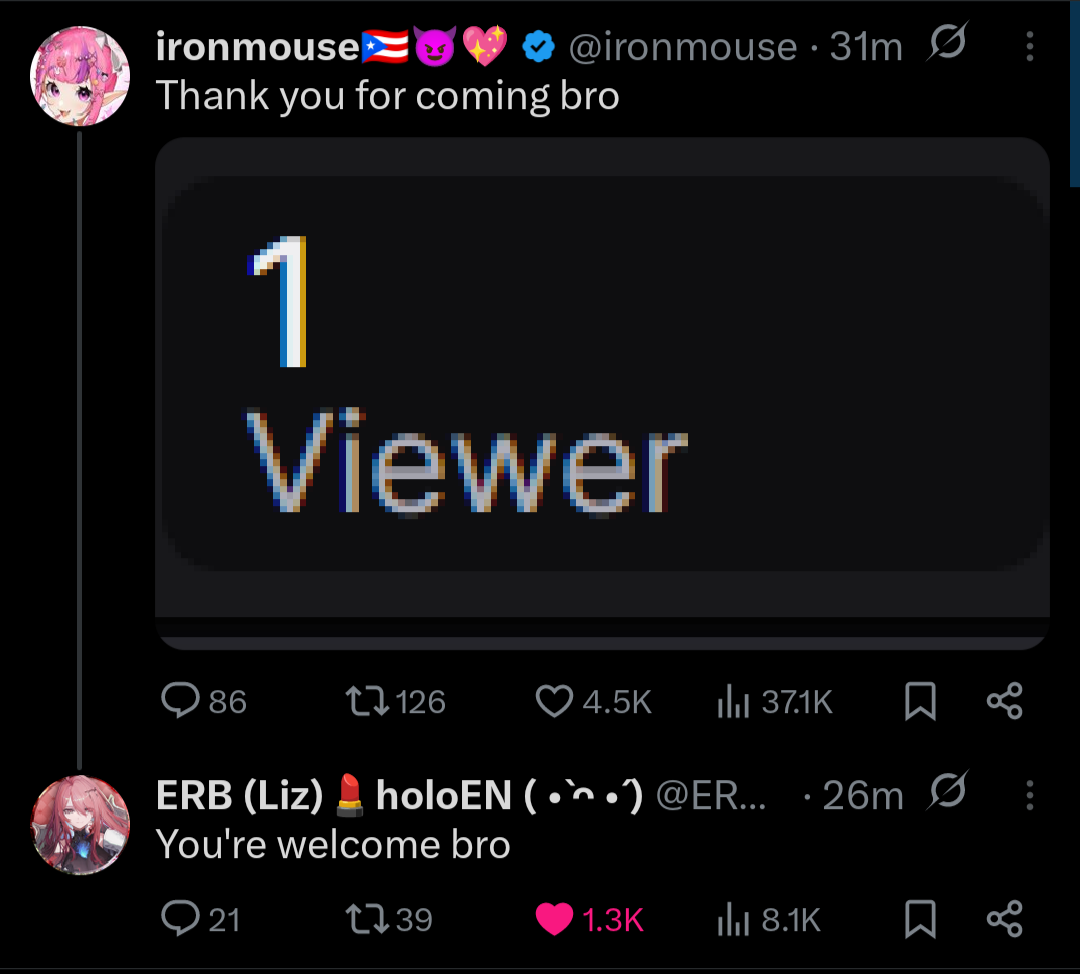Bookmark ERB's reply tweet
Image resolution: width=1080 pixels, height=974 pixels.
point(920,919)
